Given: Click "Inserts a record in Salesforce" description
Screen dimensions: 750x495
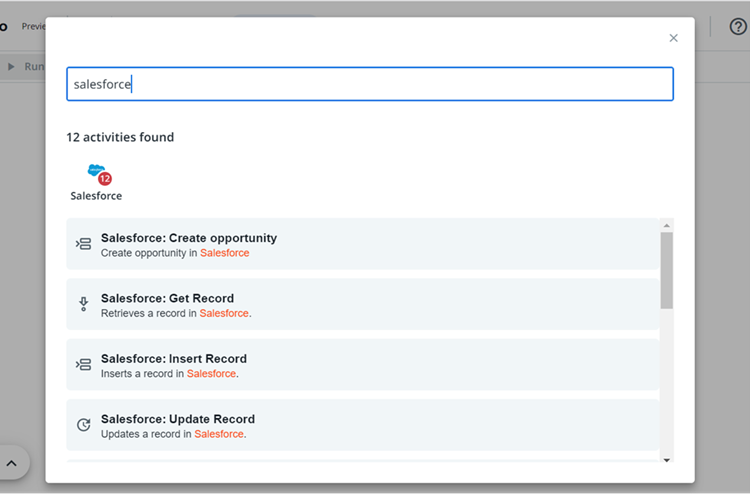Looking at the screenshot, I should (169, 374).
